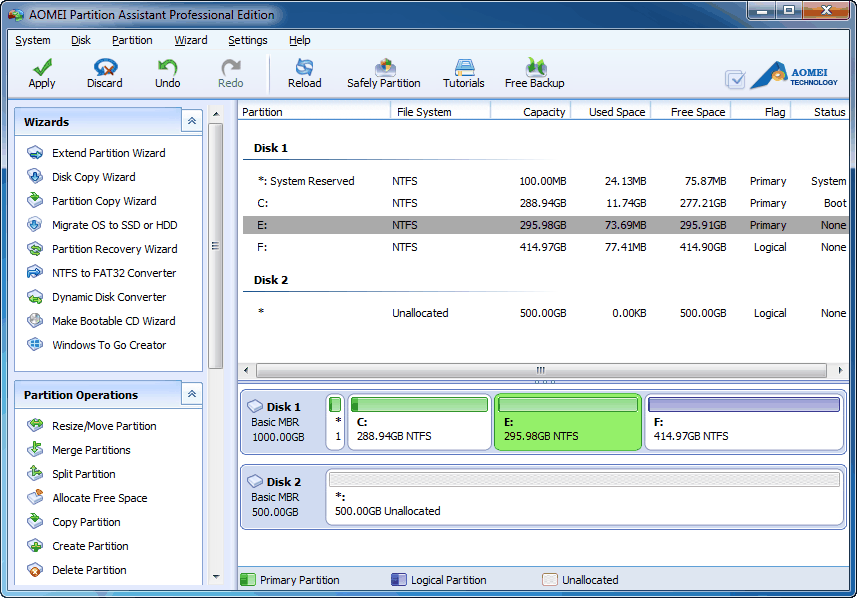
Task: Click sidebar scroll up arrow
Action: tap(216, 114)
